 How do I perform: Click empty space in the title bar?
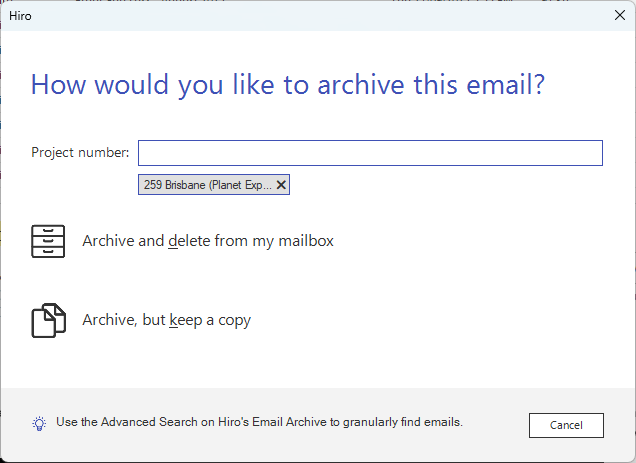tap(300, 15)
